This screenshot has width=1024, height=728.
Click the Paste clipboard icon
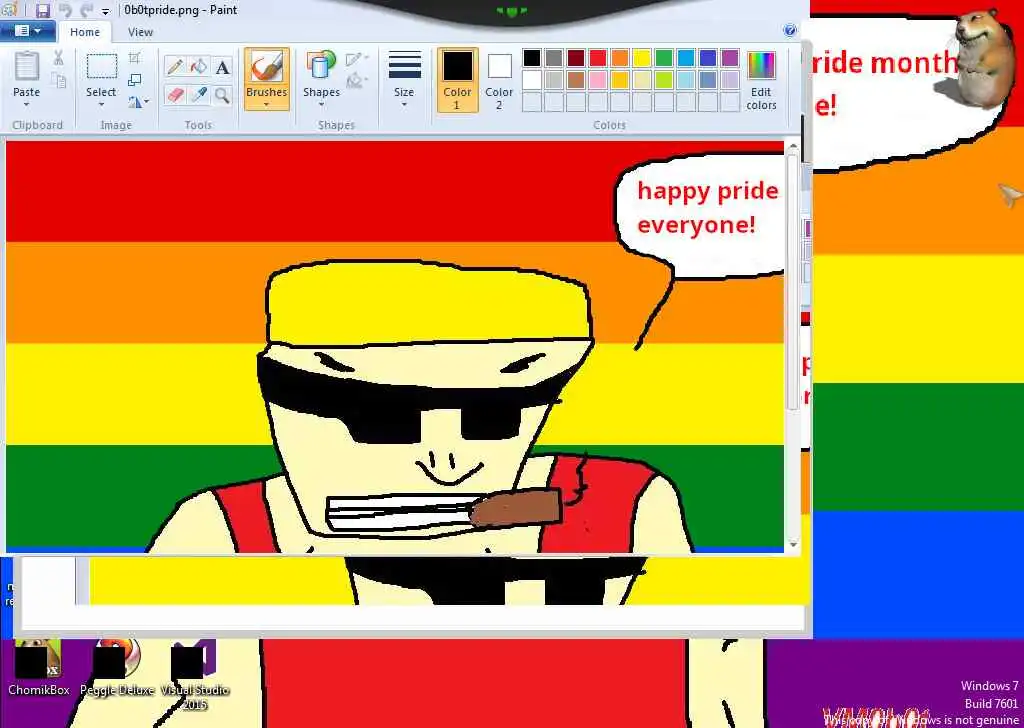pos(27,67)
